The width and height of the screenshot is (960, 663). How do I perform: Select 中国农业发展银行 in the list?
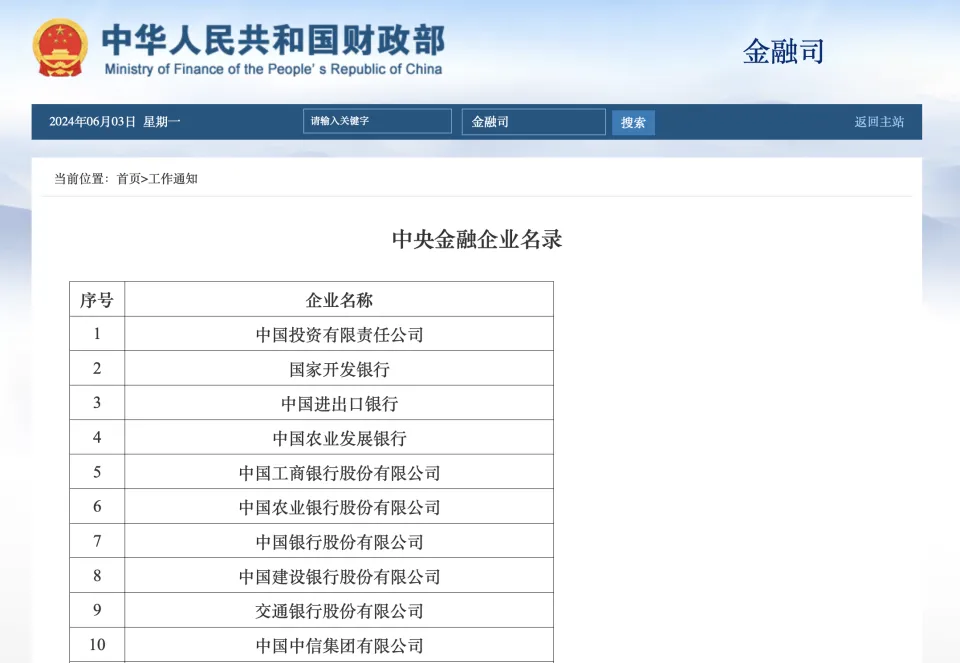(x=339, y=438)
